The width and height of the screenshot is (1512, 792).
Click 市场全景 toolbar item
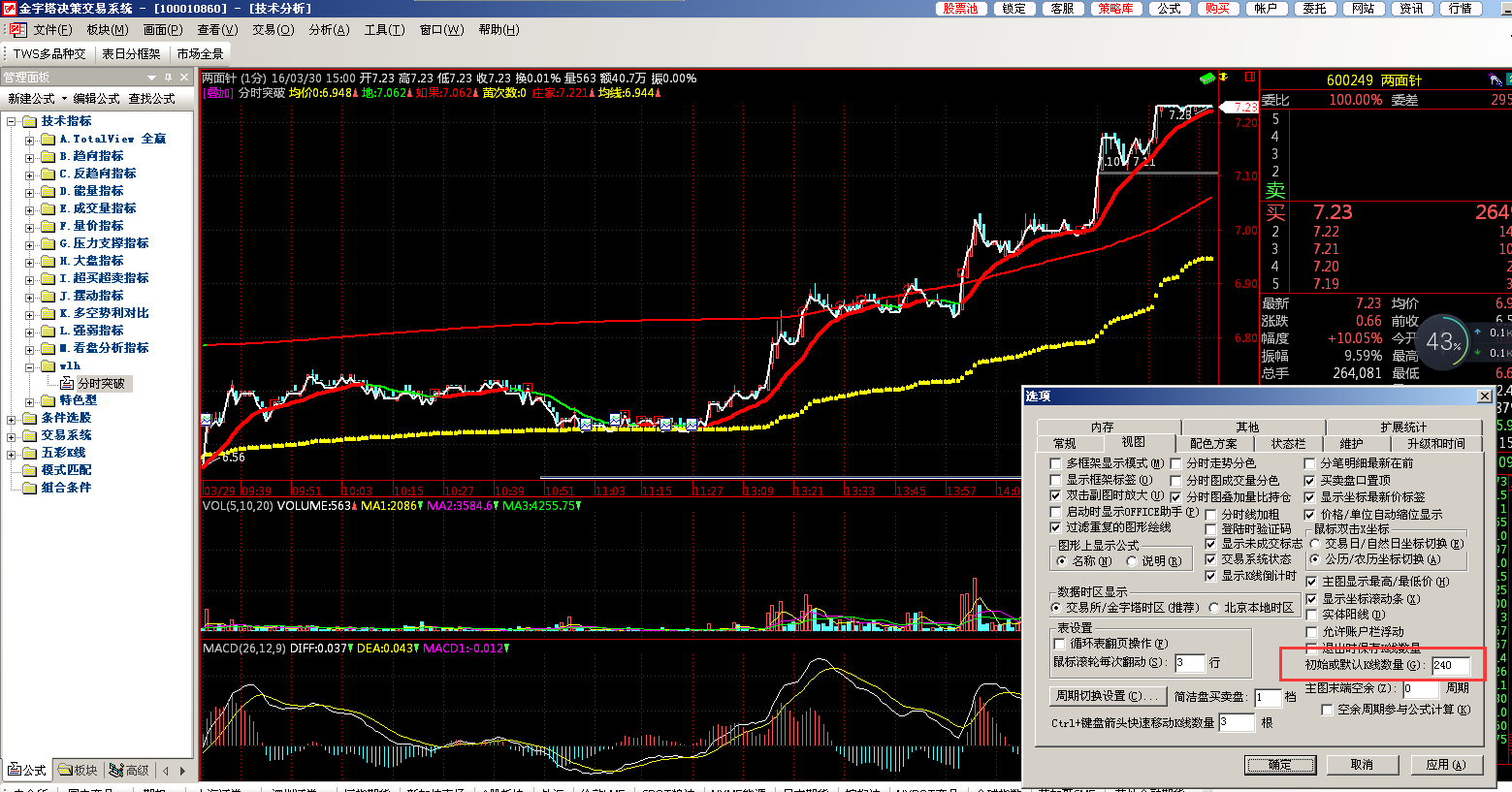click(x=200, y=54)
